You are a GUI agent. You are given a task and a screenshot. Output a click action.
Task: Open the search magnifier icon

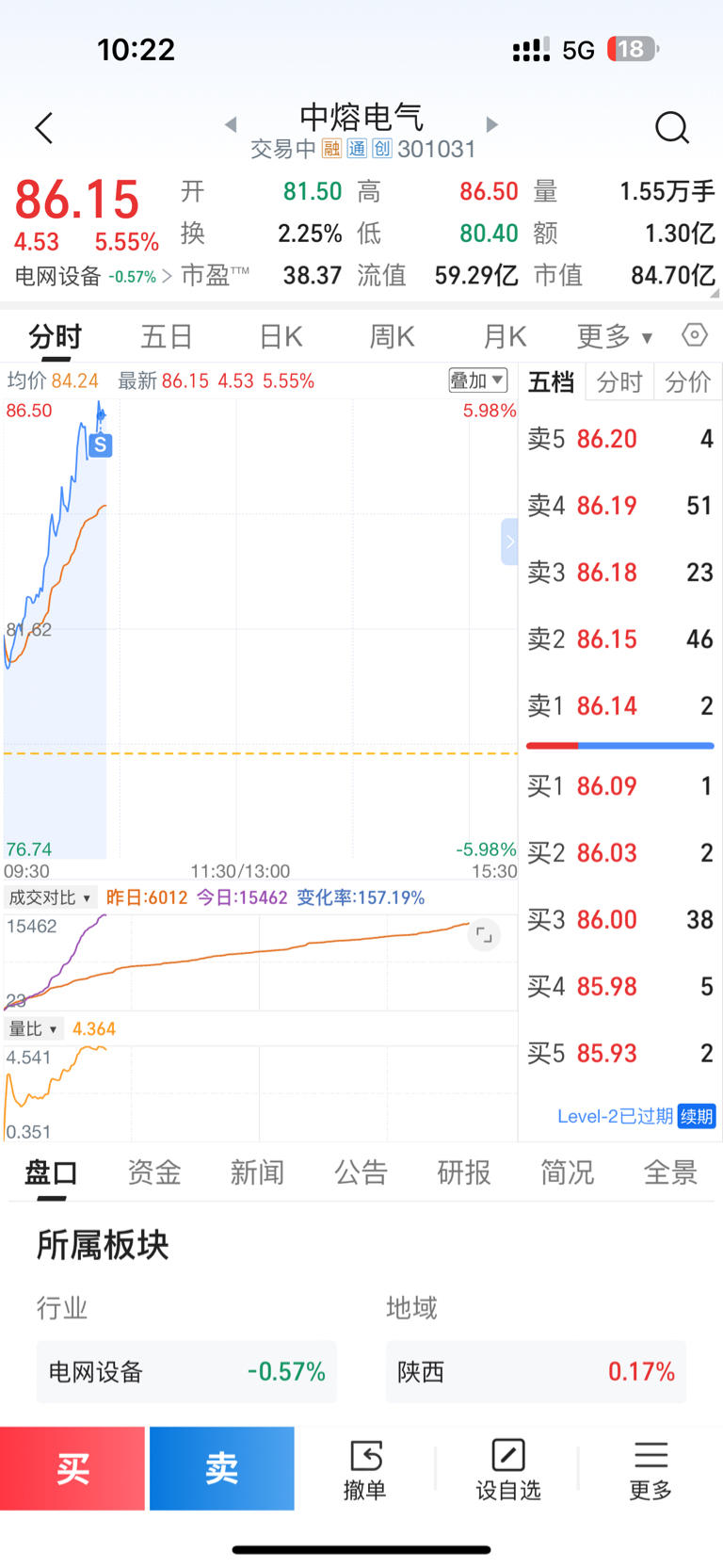pos(672,127)
